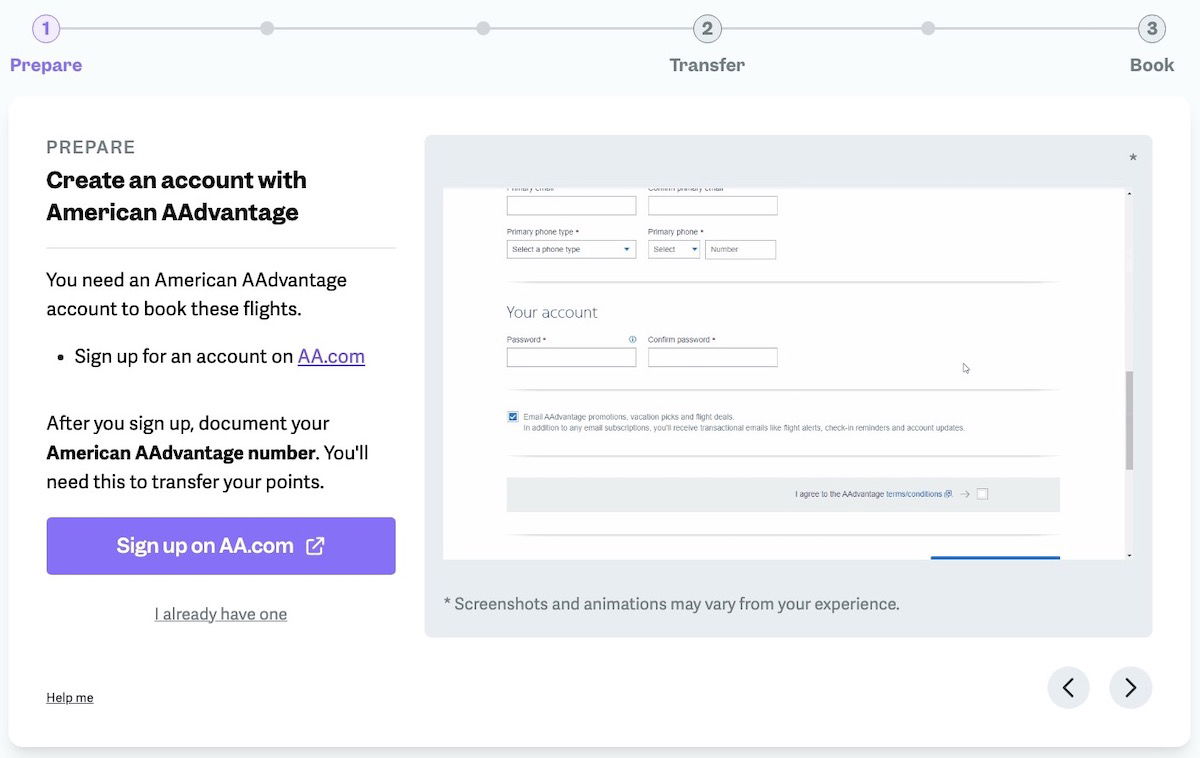Choose the "I already have one" link
This screenshot has height=758, width=1200.
coord(221,614)
